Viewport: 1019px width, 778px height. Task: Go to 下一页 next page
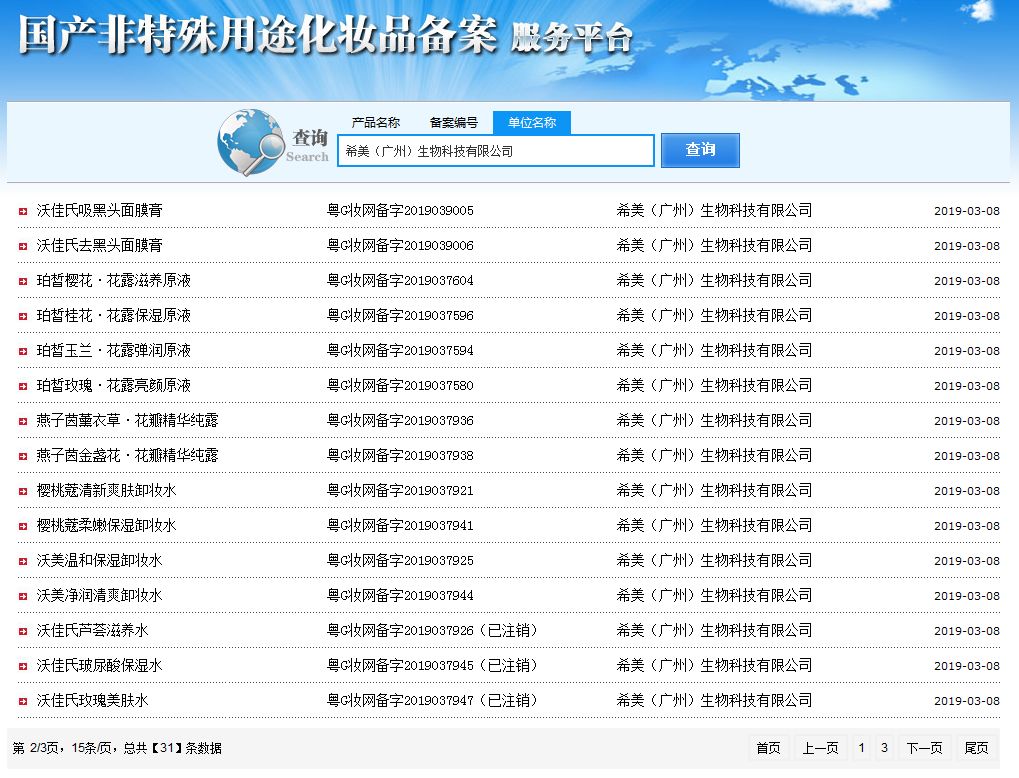pyautogui.click(x=924, y=748)
